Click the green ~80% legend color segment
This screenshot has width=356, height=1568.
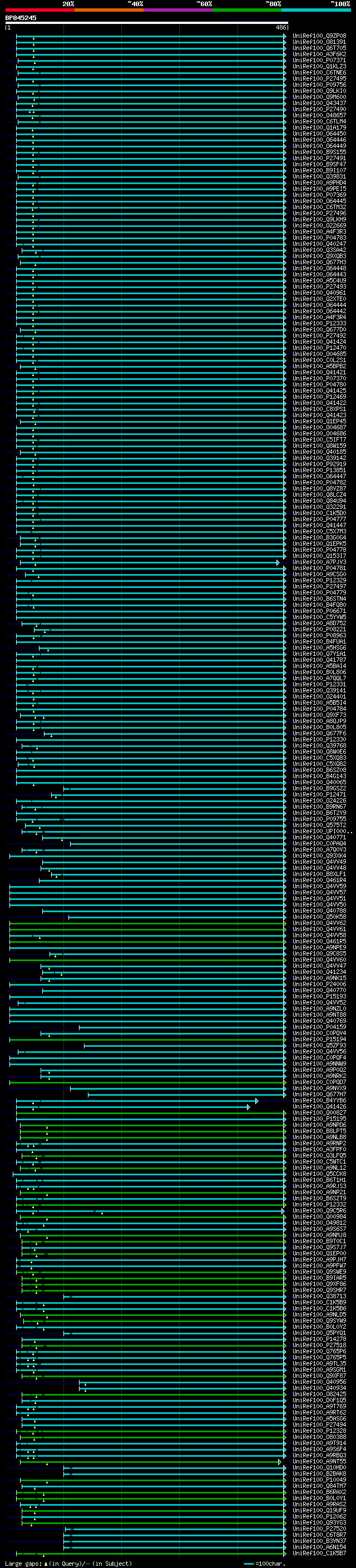[x=247, y=10]
